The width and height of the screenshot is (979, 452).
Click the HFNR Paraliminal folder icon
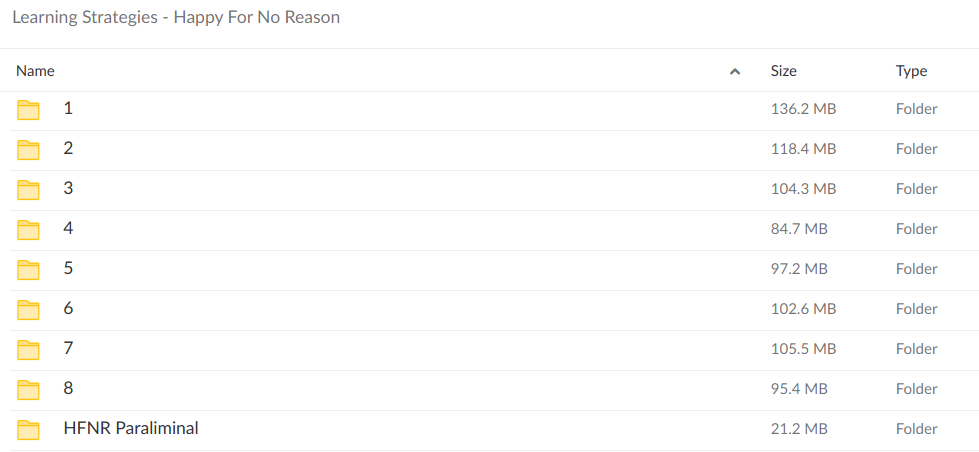tap(28, 430)
